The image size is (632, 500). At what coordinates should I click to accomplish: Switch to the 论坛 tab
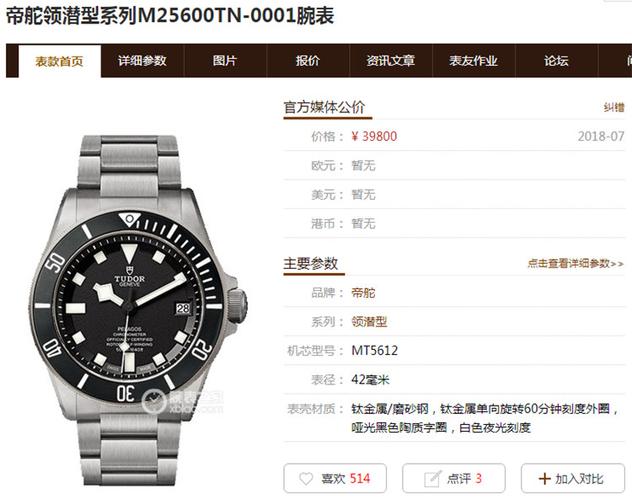(556, 60)
